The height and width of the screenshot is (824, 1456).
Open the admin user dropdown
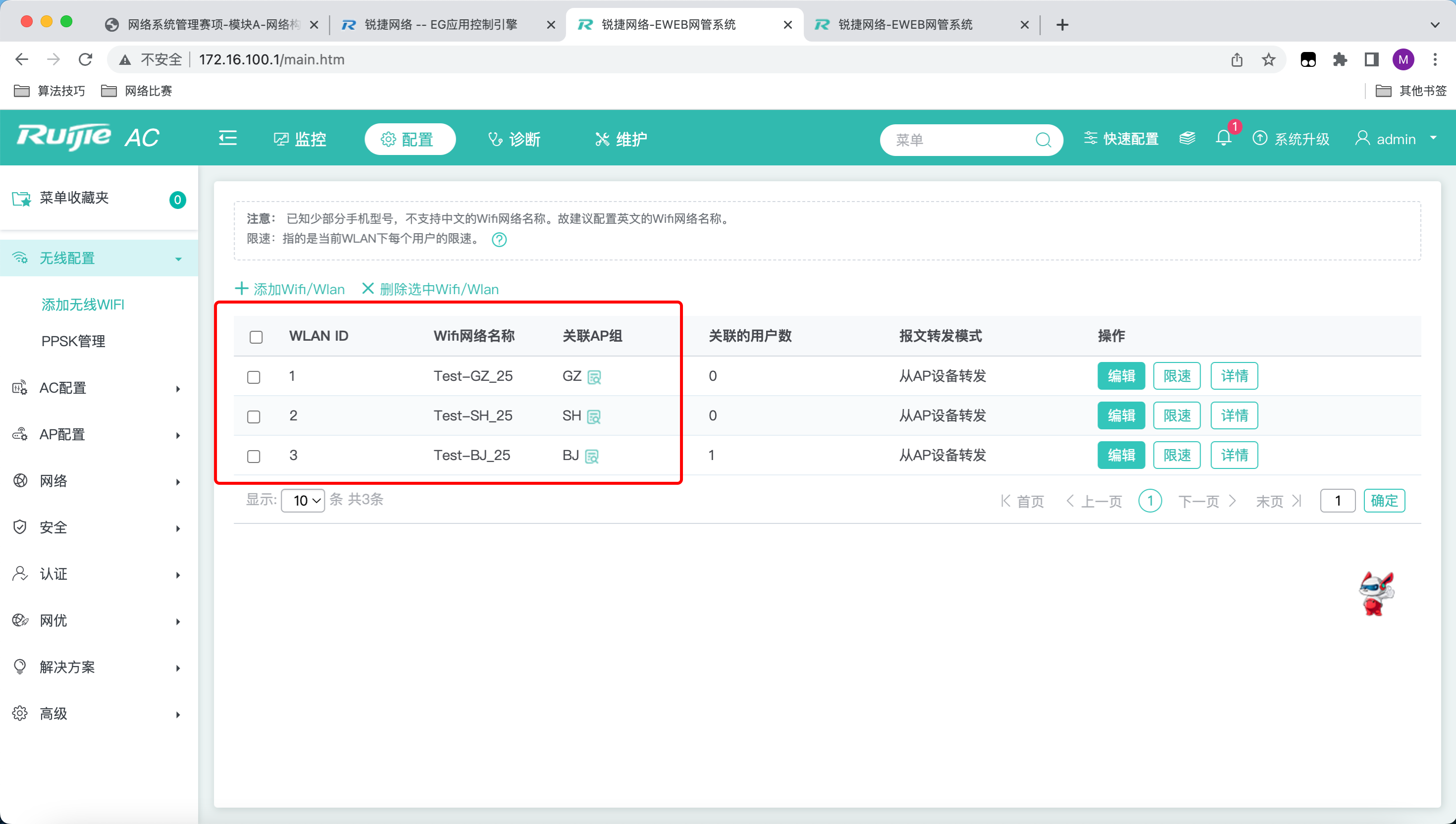click(x=1396, y=139)
